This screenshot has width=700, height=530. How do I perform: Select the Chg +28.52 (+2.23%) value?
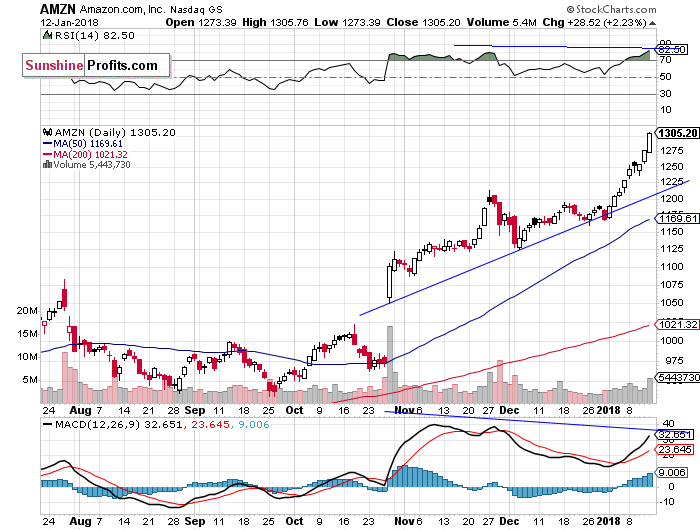pyautogui.click(x=595, y=22)
